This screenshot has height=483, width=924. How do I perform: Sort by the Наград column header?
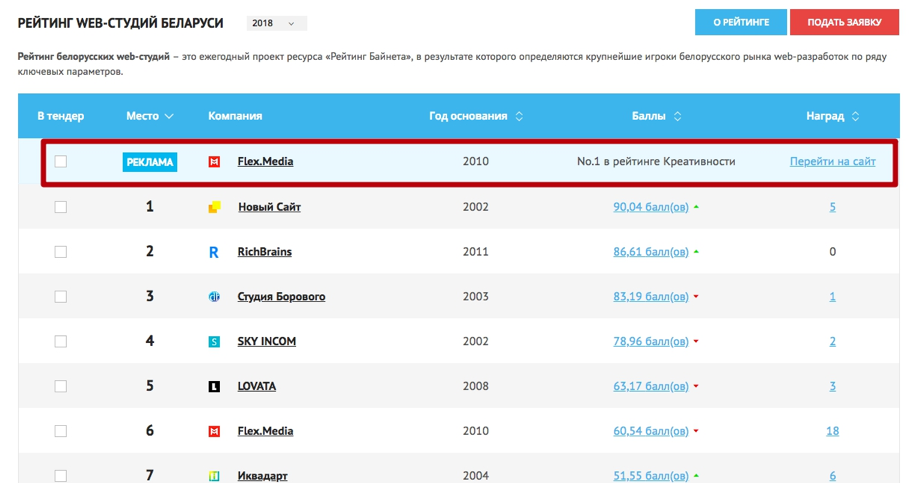[832, 116]
